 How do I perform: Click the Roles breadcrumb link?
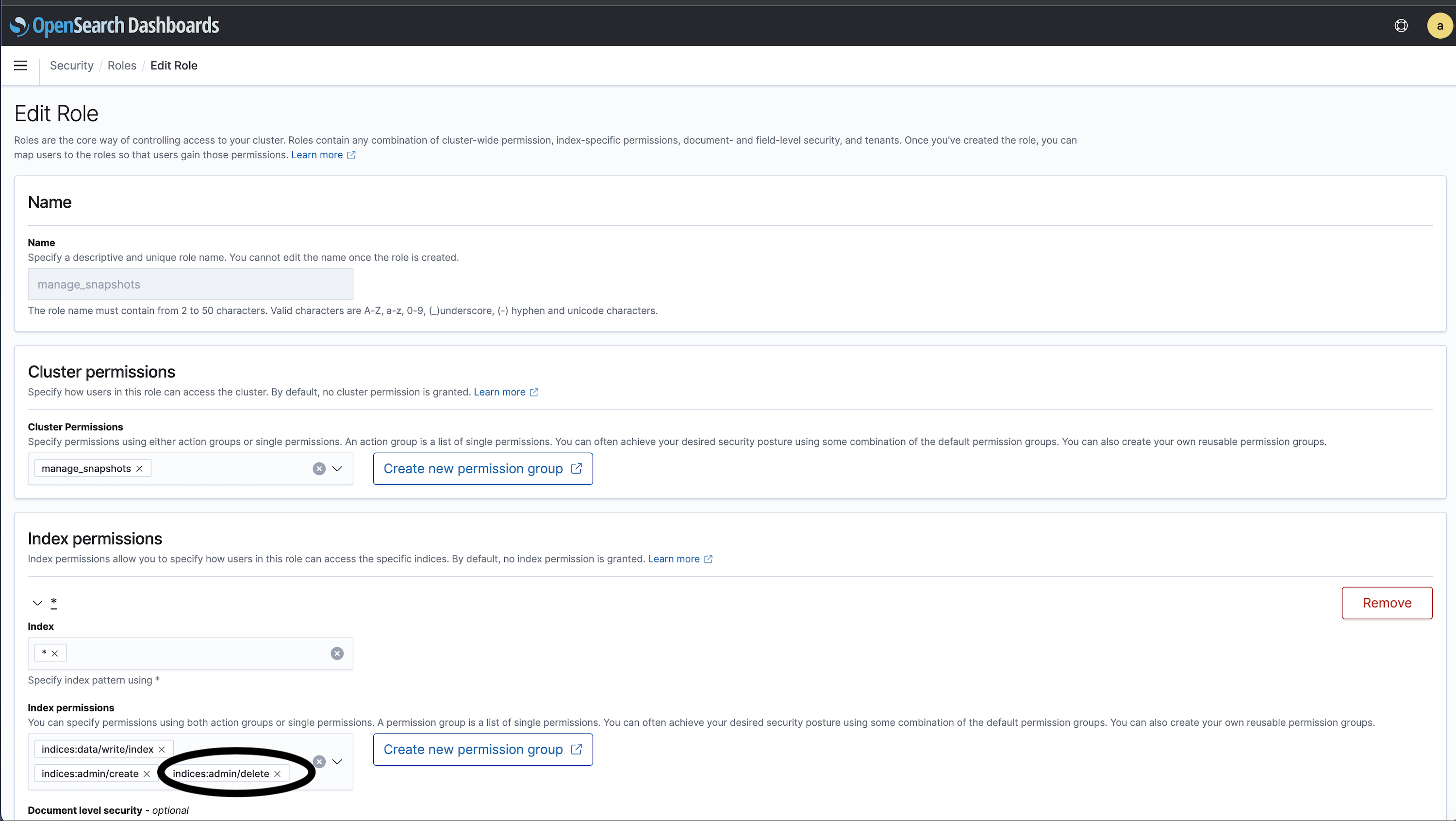[x=122, y=65]
